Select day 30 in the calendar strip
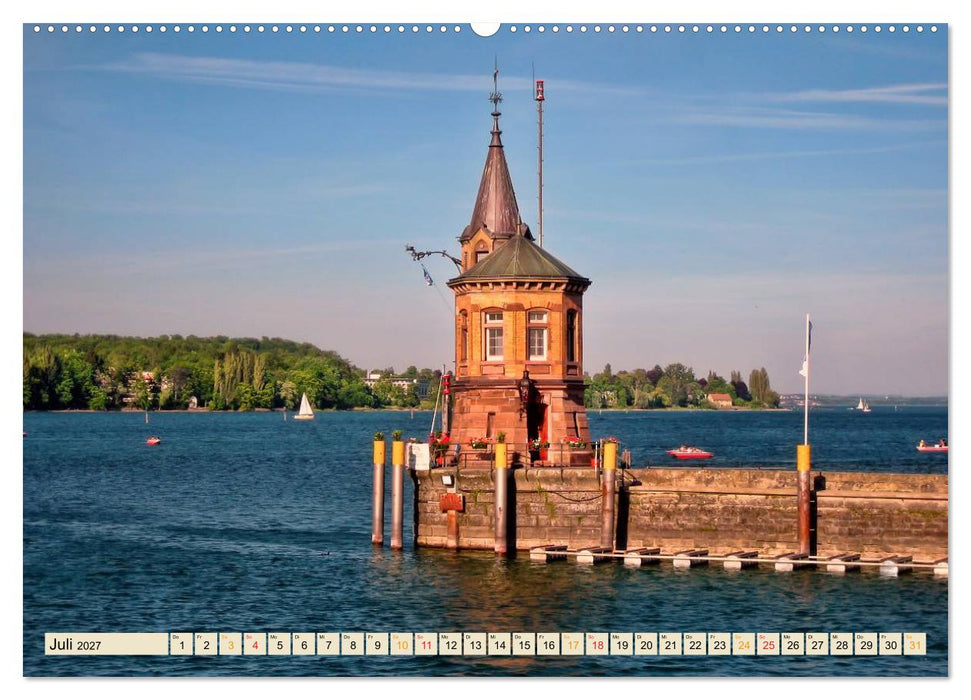This screenshot has width=971, height=700. [890, 644]
